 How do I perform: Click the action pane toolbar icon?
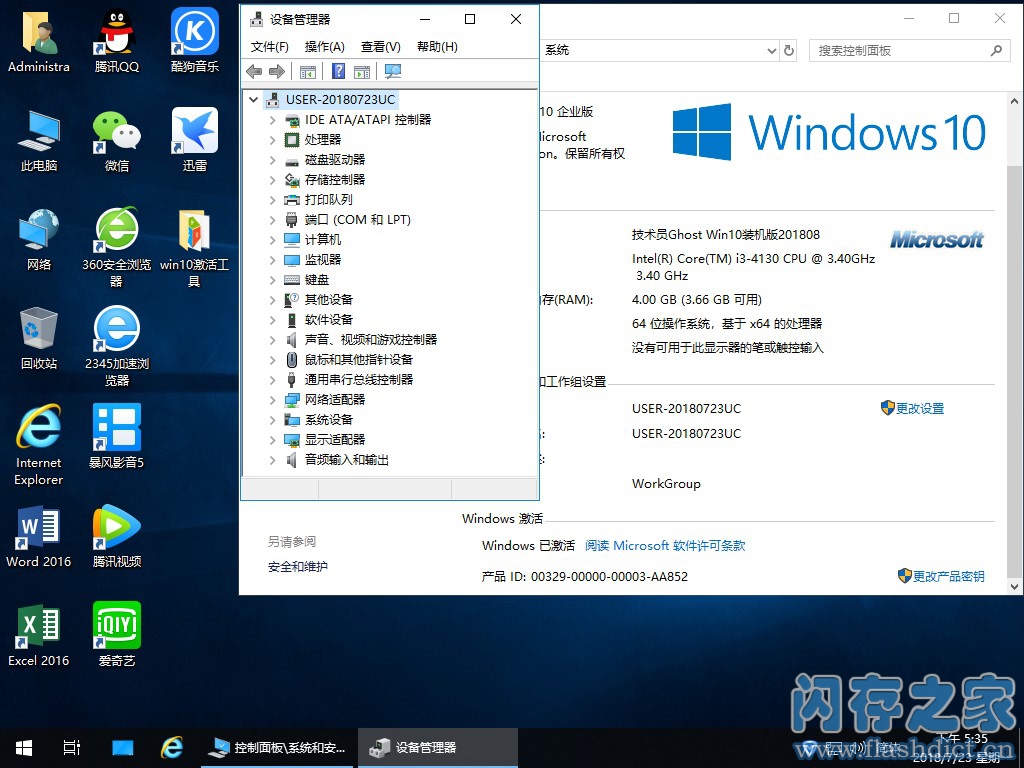pyautogui.click(x=362, y=72)
